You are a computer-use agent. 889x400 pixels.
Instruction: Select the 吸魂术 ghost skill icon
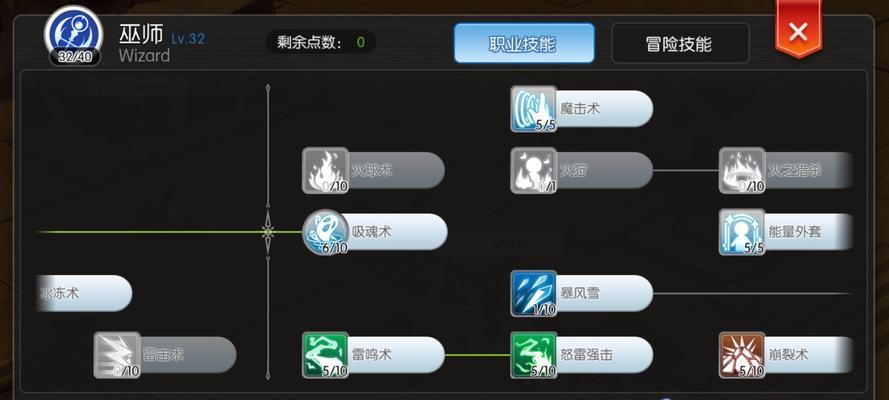[x=325, y=232]
